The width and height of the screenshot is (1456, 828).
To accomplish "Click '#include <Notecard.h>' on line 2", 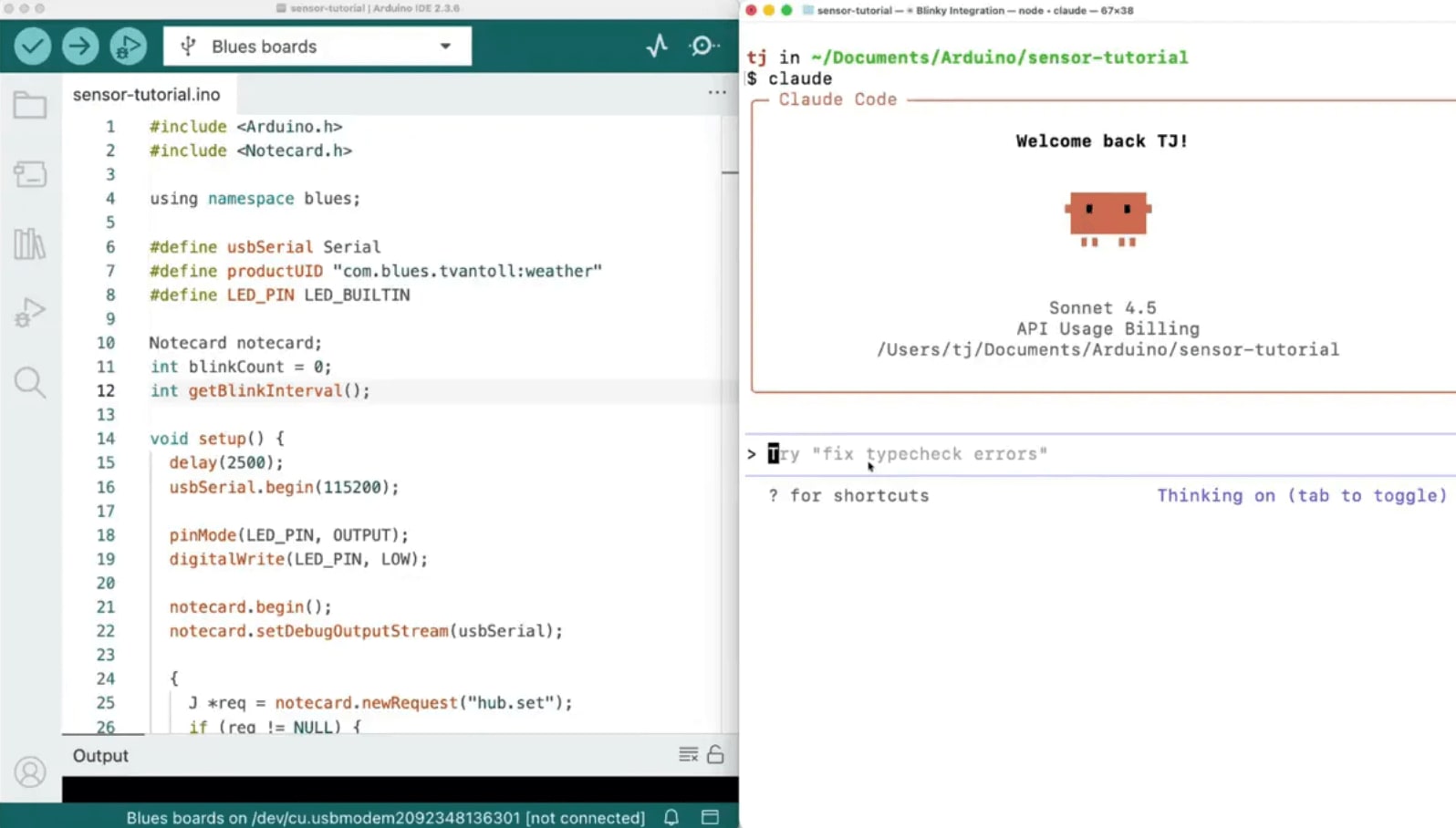I will [251, 150].
